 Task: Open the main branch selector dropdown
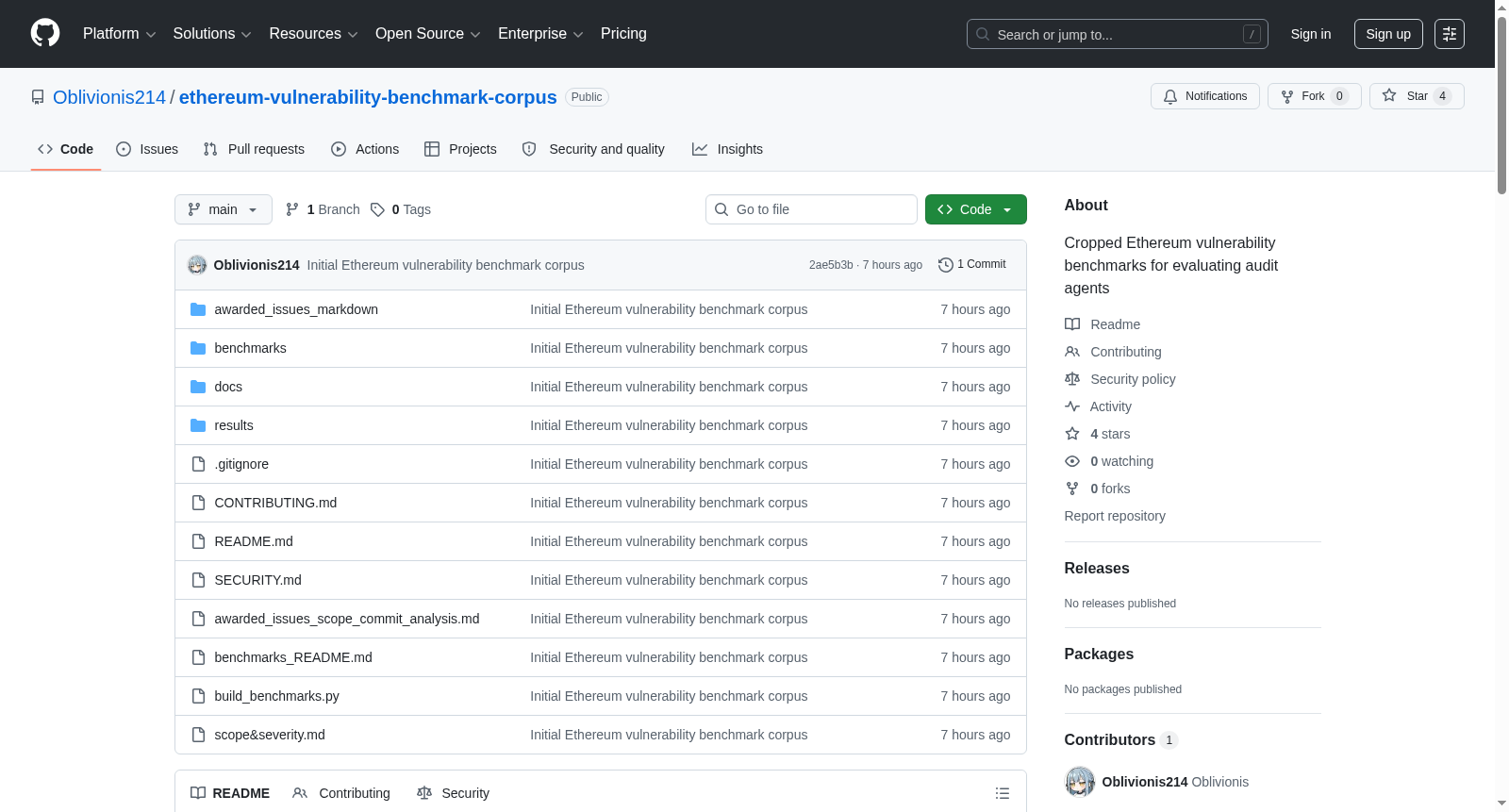click(224, 209)
